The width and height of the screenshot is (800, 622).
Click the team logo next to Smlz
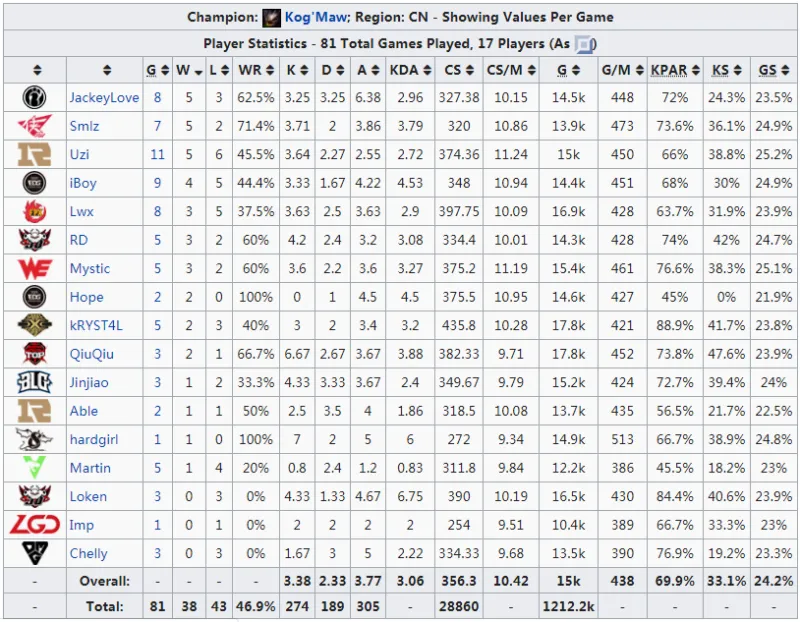click(34, 126)
